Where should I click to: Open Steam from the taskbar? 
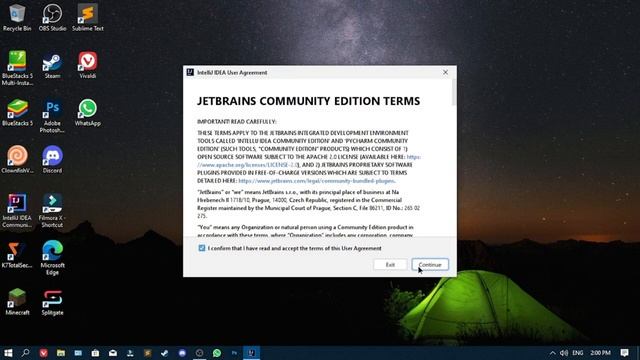coord(164,353)
